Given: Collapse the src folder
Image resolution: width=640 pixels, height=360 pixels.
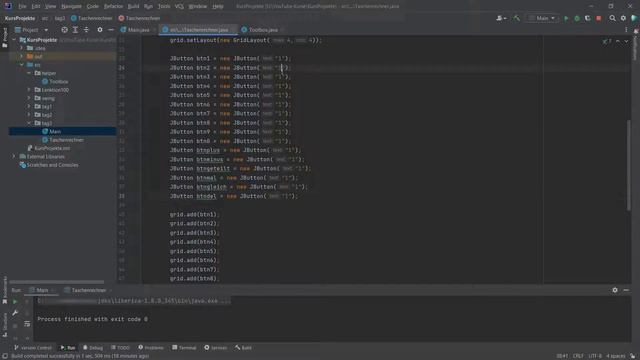Looking at the screenshot, I should [22, 65].
